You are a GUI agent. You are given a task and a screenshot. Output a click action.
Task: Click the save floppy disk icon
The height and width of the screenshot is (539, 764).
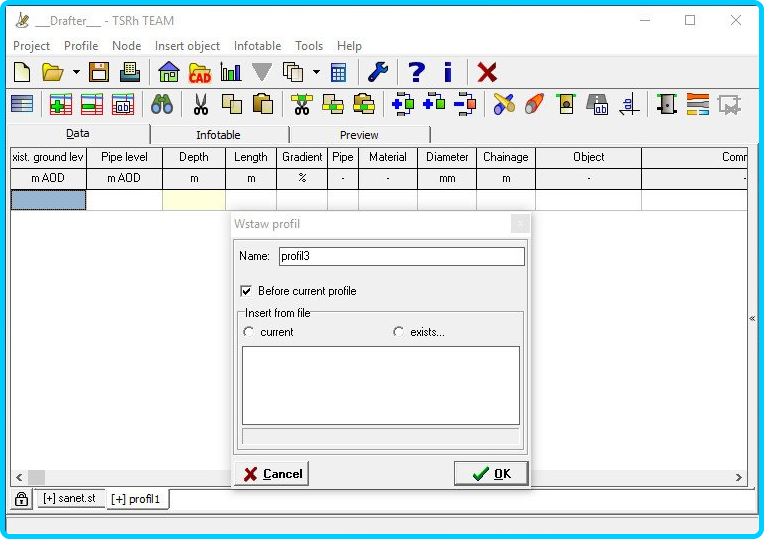tap(99, 72)
